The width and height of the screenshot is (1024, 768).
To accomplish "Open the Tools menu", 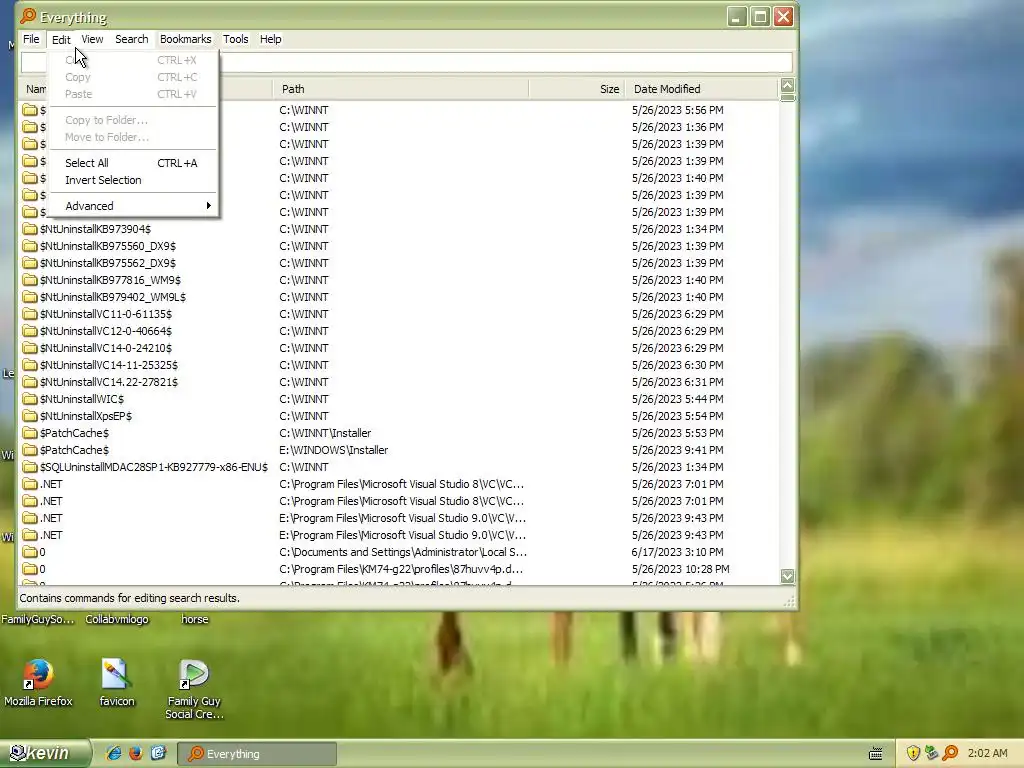I will [x=235, y=39].
